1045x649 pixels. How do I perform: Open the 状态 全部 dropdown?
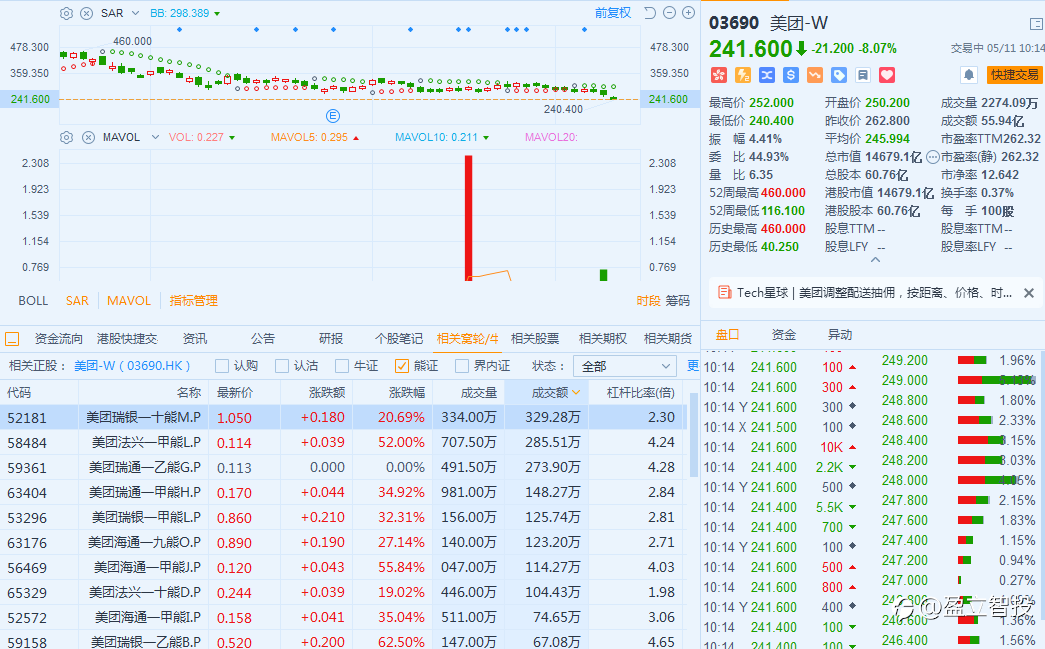pyautogui.click(x=626, y=366)
